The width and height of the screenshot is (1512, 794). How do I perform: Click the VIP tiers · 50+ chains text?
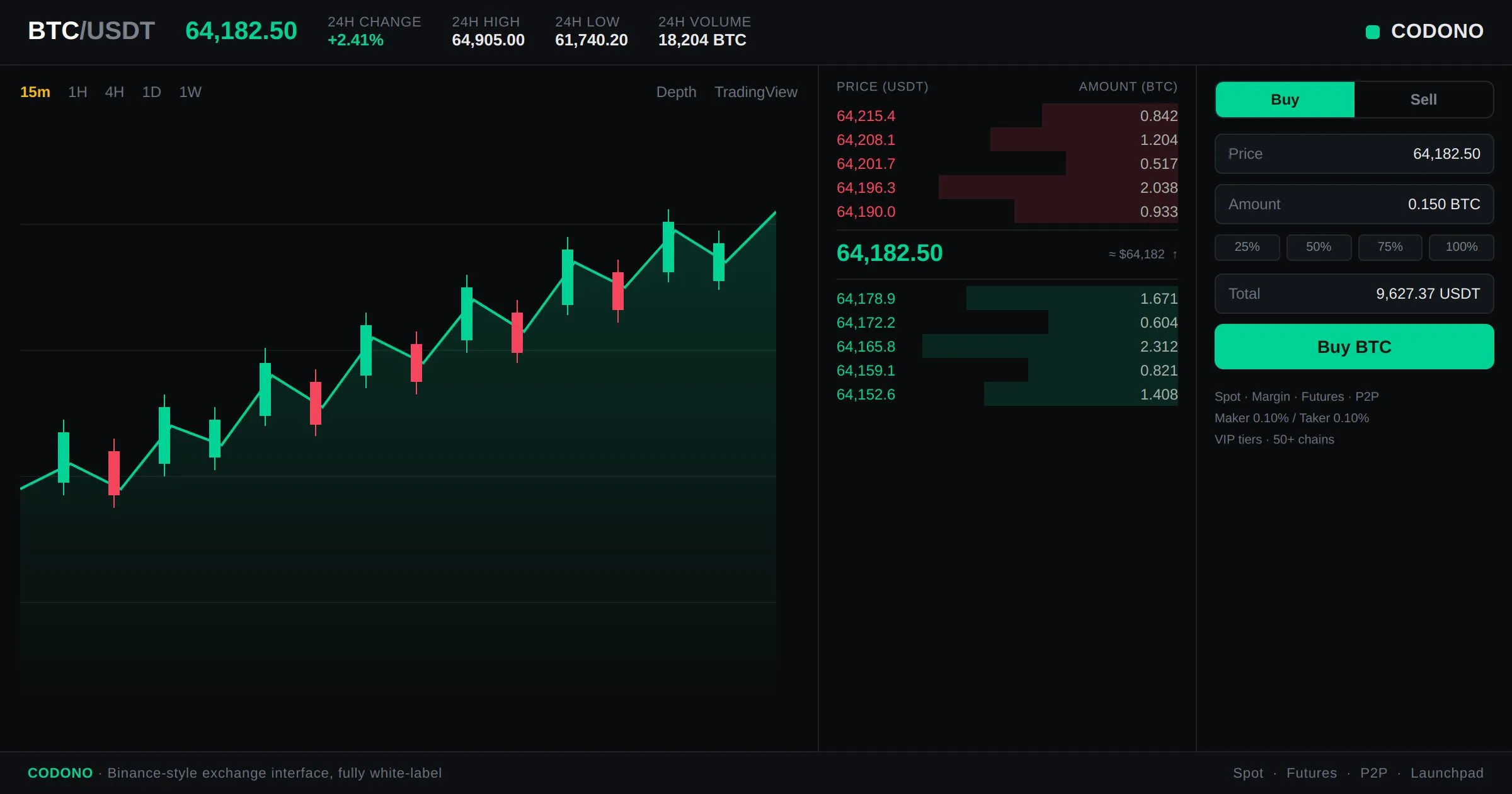(x=1274, y=440)
